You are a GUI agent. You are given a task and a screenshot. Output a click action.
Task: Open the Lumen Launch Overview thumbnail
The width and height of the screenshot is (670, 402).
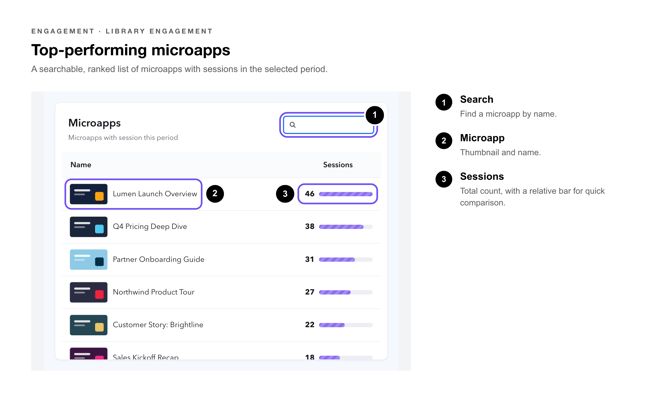tap(88, 194)
